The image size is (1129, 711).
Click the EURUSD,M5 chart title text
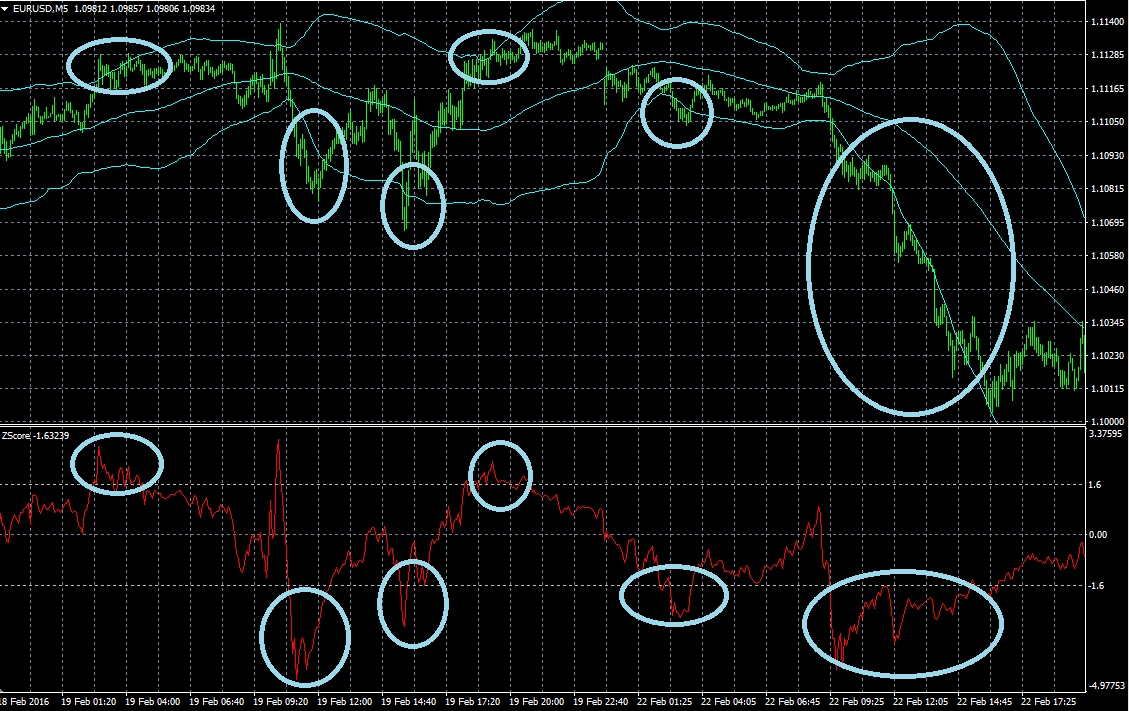tap(36, 9)
